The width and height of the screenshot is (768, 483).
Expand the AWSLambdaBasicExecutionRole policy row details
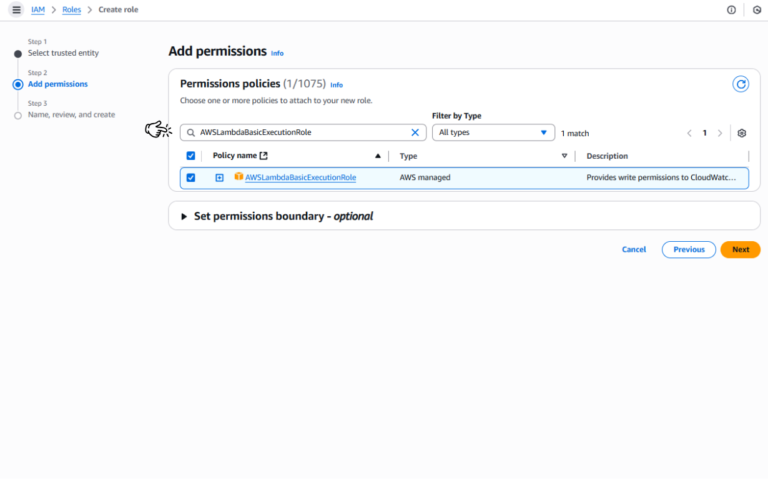(219, 178)
